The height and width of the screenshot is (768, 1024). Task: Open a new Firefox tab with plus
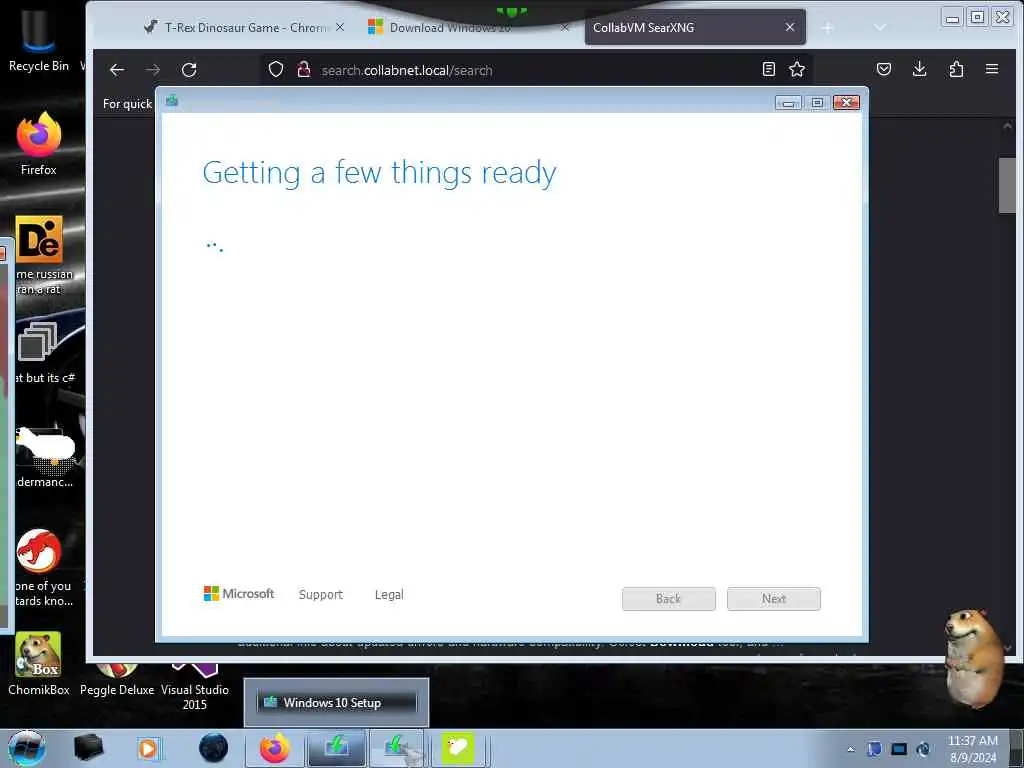[827, 28]
